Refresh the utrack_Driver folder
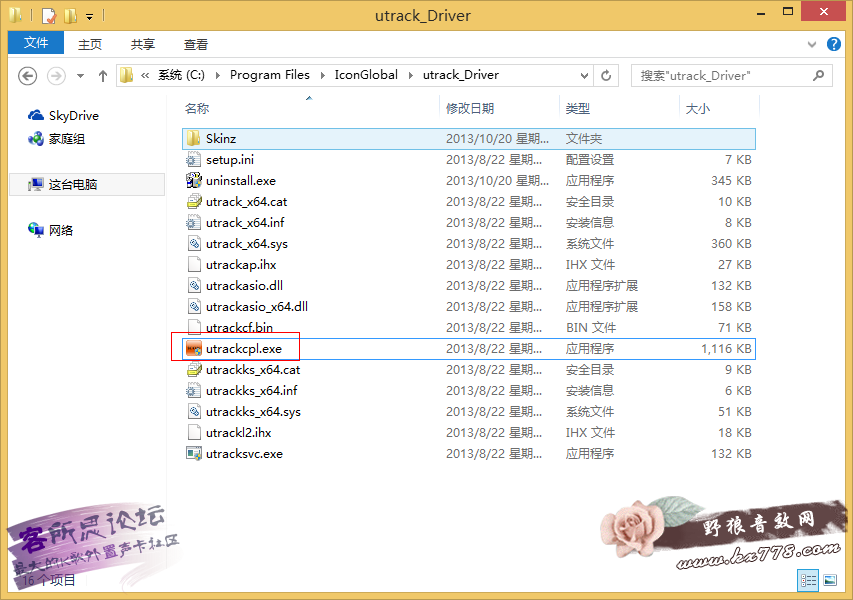The width and height of the screenshot is (853, 600). 606,76
